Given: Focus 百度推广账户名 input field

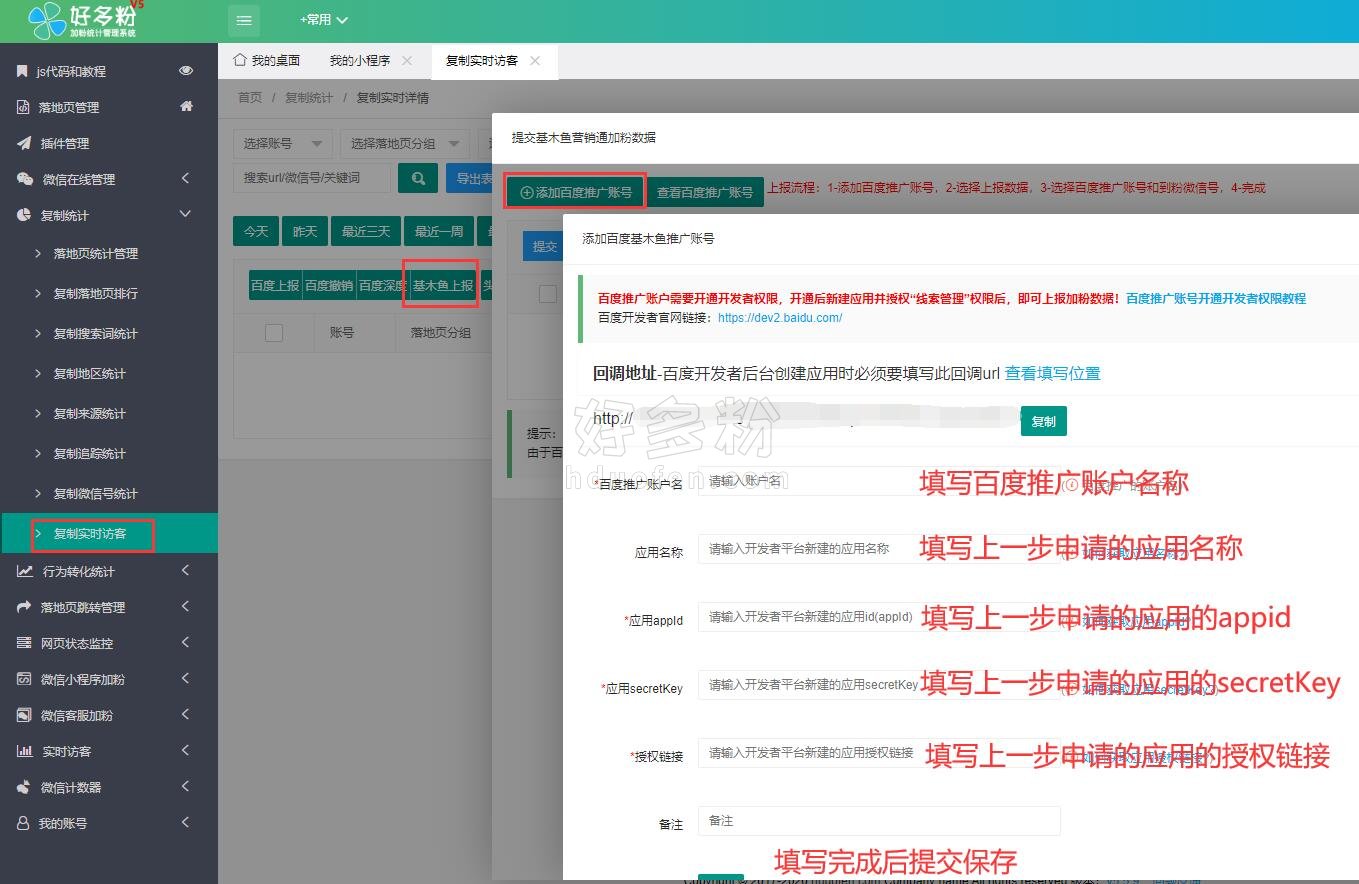Looking at the screenshot, I should pyautogui.click(x=879, y=481).
